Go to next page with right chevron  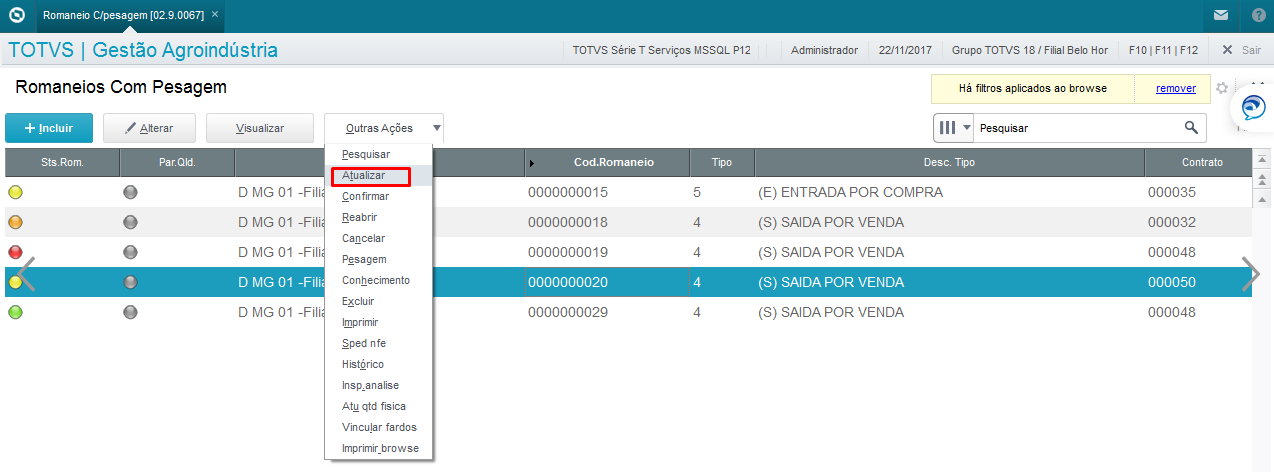[1251, 274]
